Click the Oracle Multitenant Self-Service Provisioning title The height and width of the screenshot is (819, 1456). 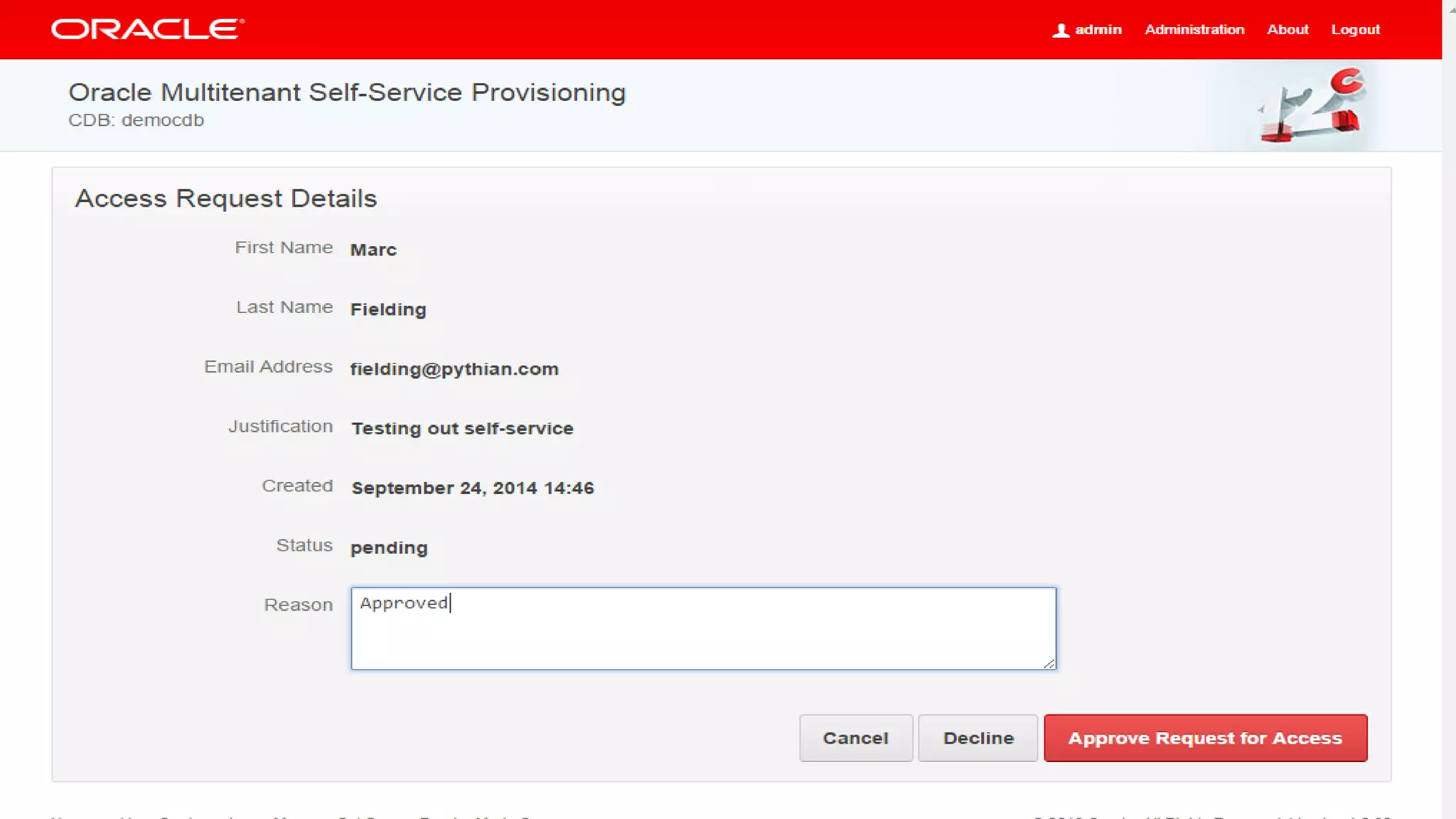(347, 92)
